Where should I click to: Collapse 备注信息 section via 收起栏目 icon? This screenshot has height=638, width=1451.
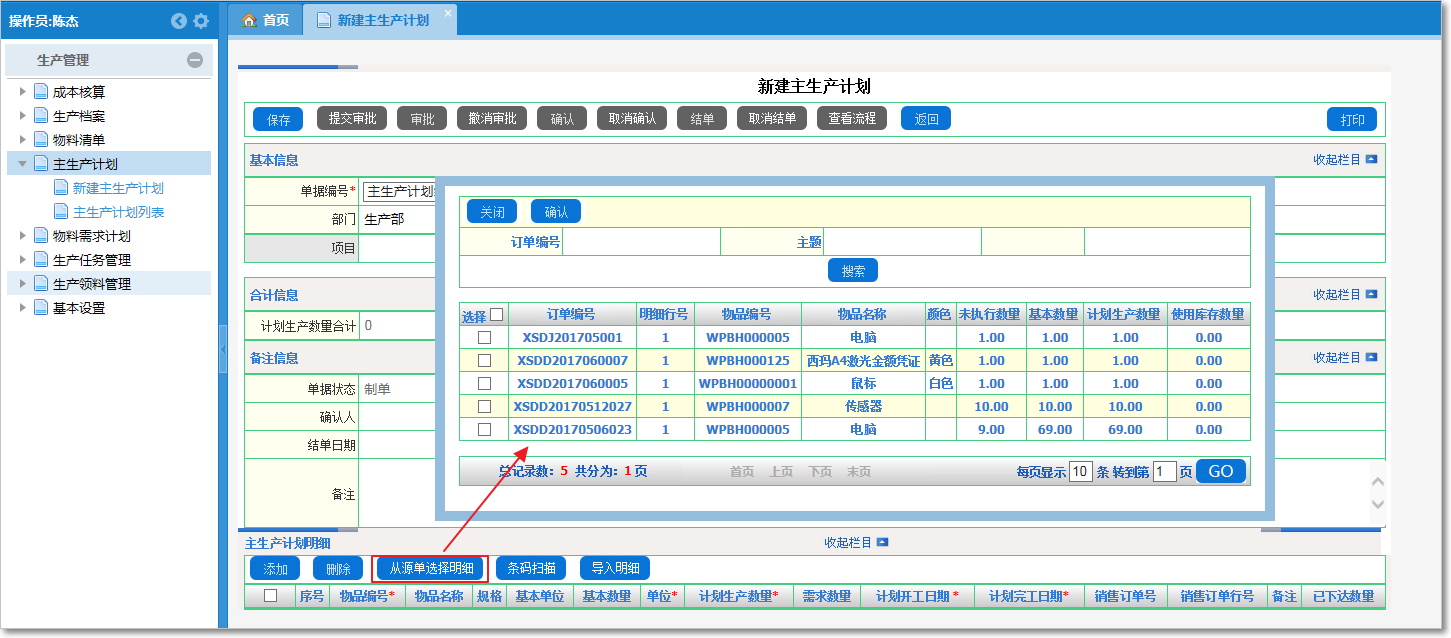(1370, 357)
